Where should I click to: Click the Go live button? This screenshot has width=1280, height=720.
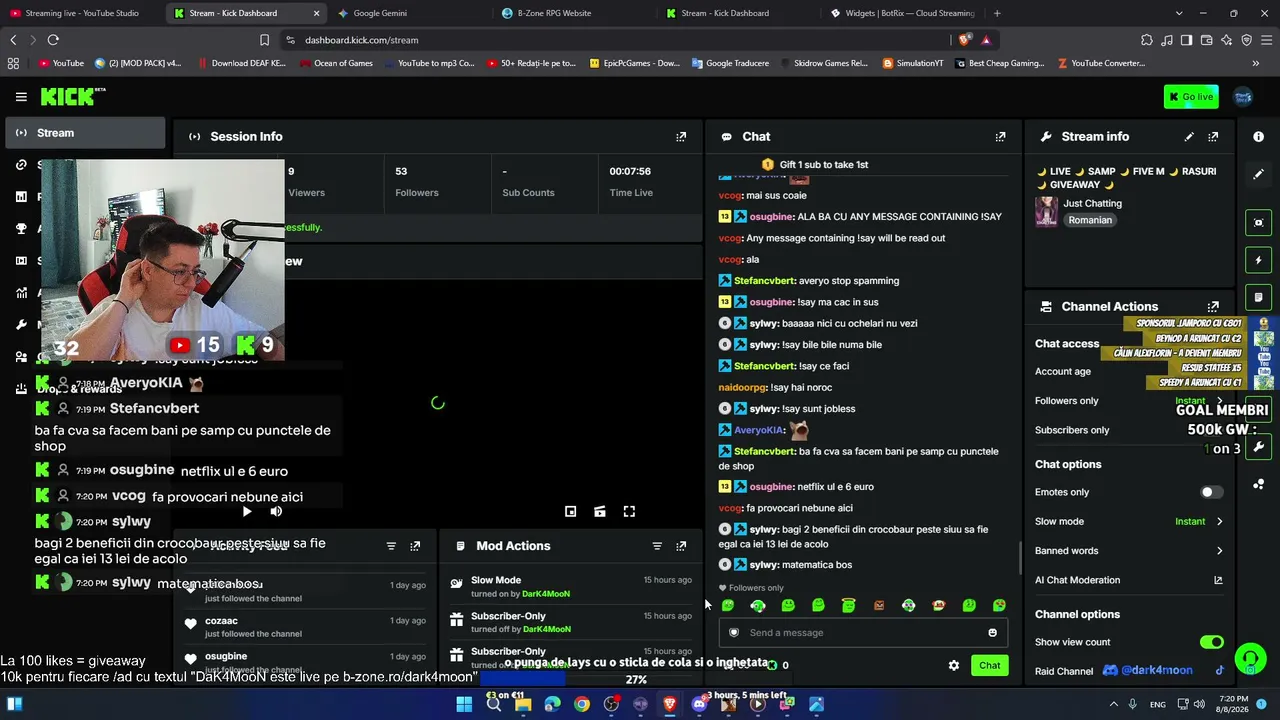(1191, 97)
